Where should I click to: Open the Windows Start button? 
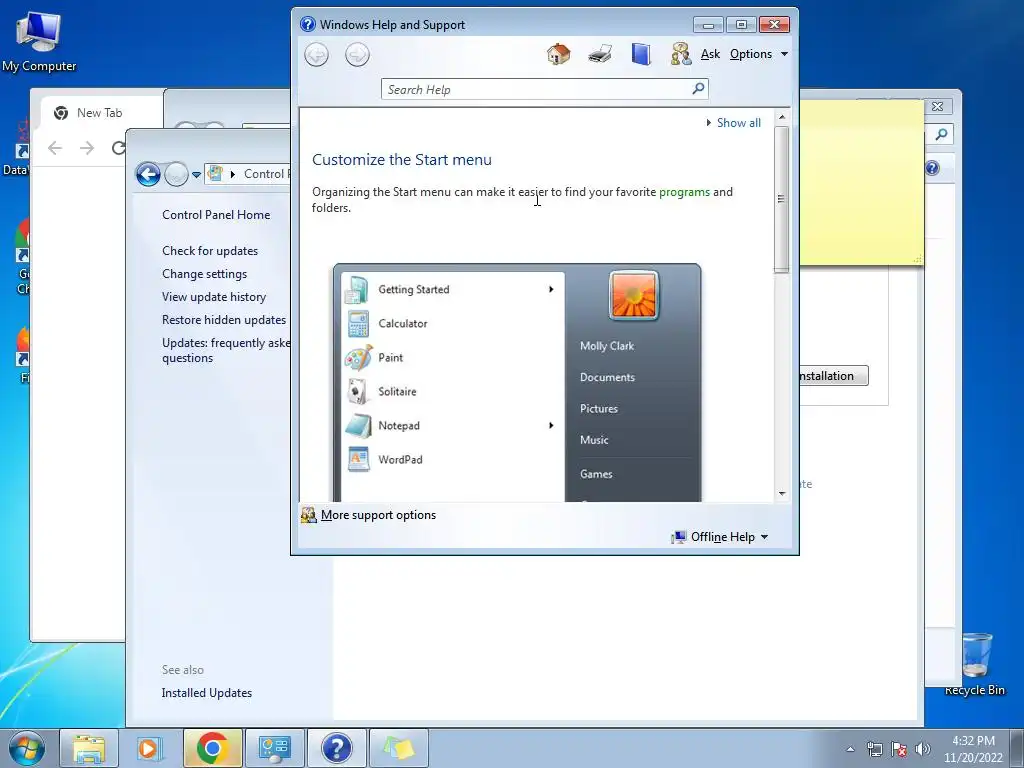(x=27, y=748)
